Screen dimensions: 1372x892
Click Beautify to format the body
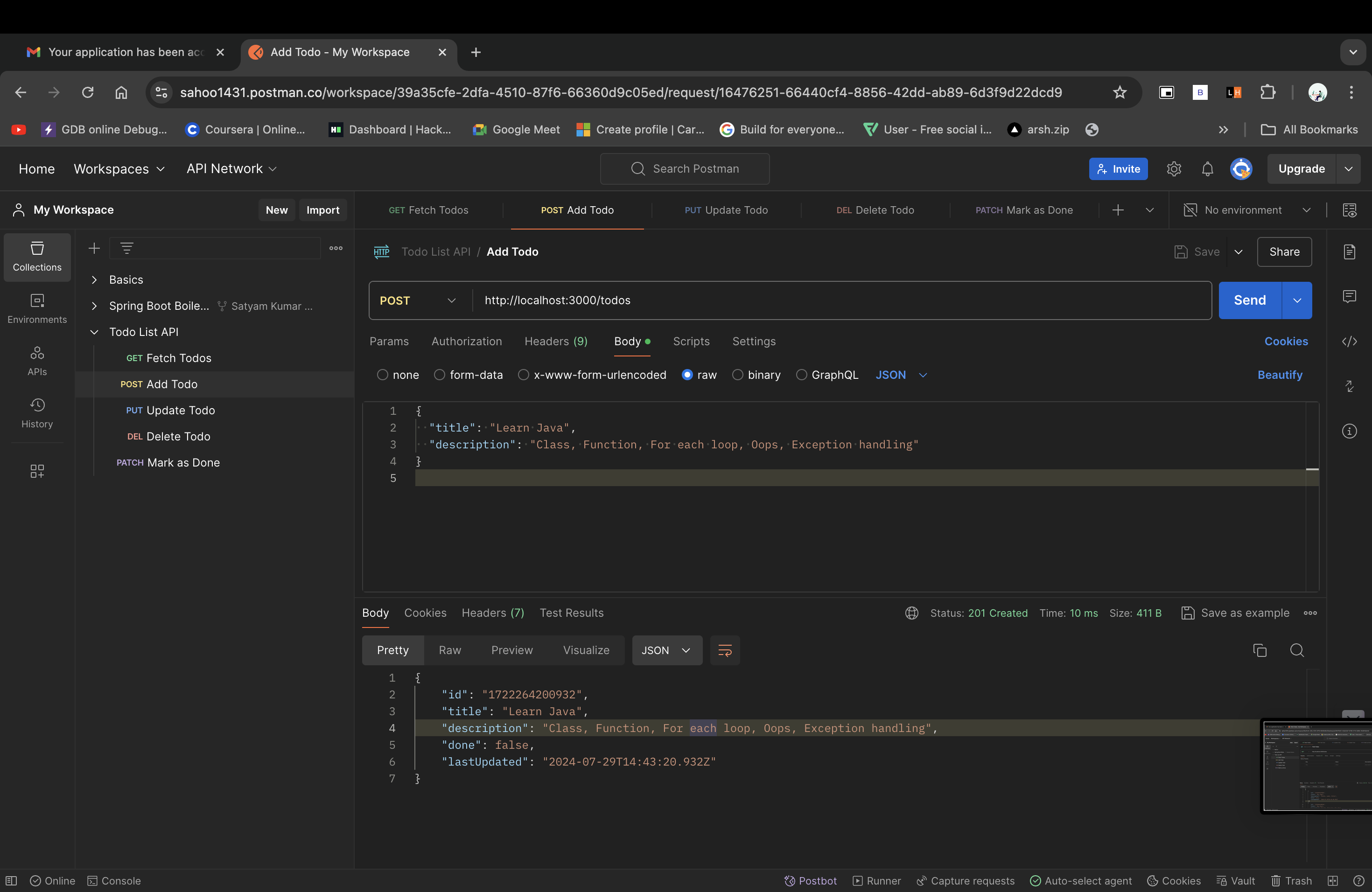pyautogui.click(x=1280, y=375)
